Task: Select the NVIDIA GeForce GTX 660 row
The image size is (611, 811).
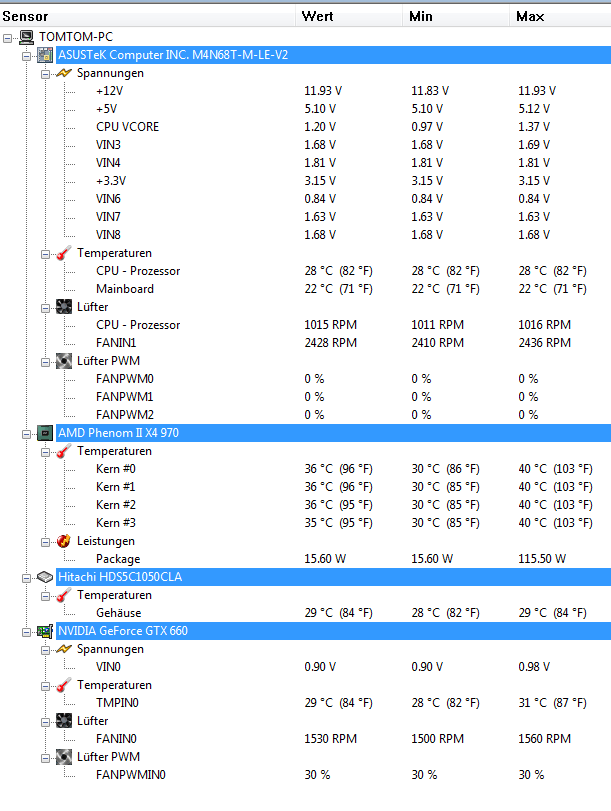Action: [333, 631]
